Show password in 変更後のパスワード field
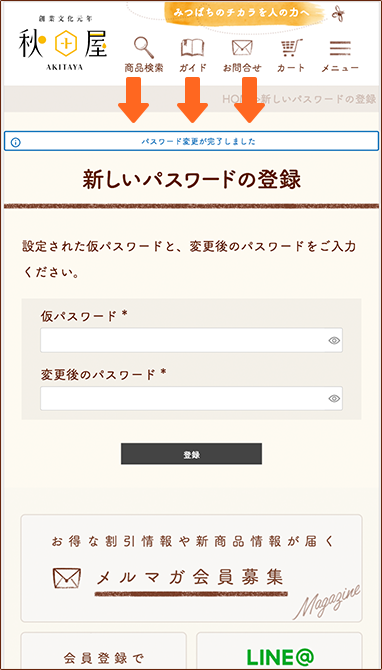Screen dimensions: 382x670 coord(334,399)
